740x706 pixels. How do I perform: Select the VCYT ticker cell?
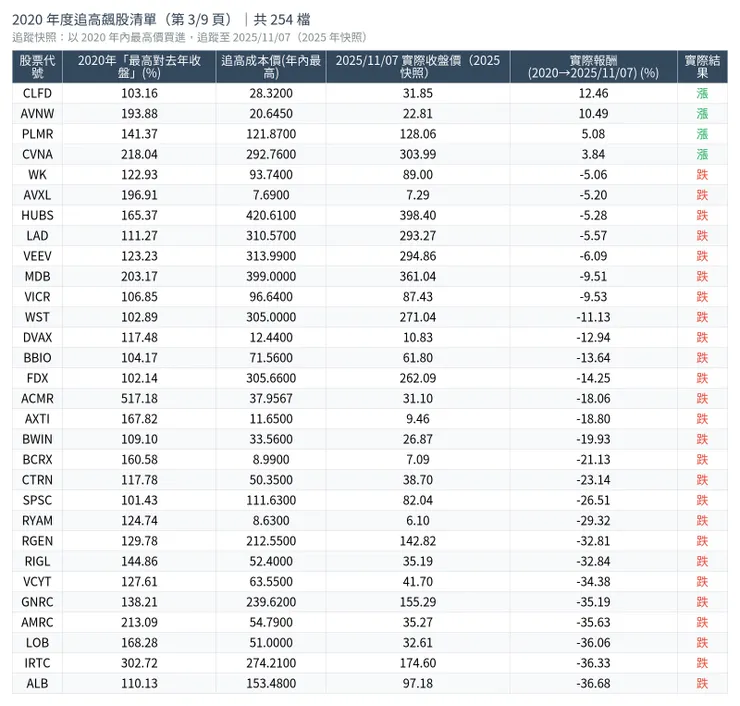point(37,581)
